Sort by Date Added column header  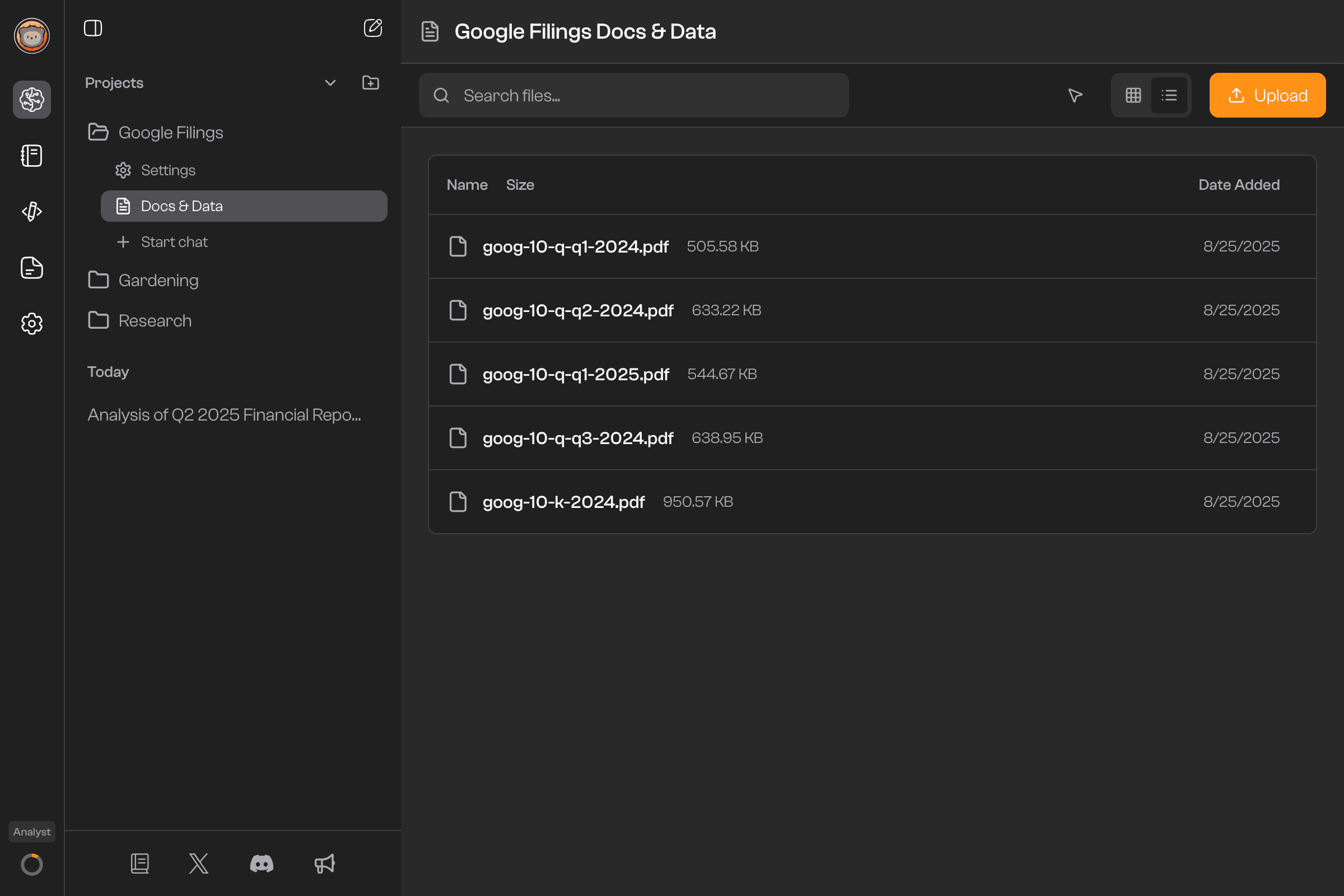1239,185
